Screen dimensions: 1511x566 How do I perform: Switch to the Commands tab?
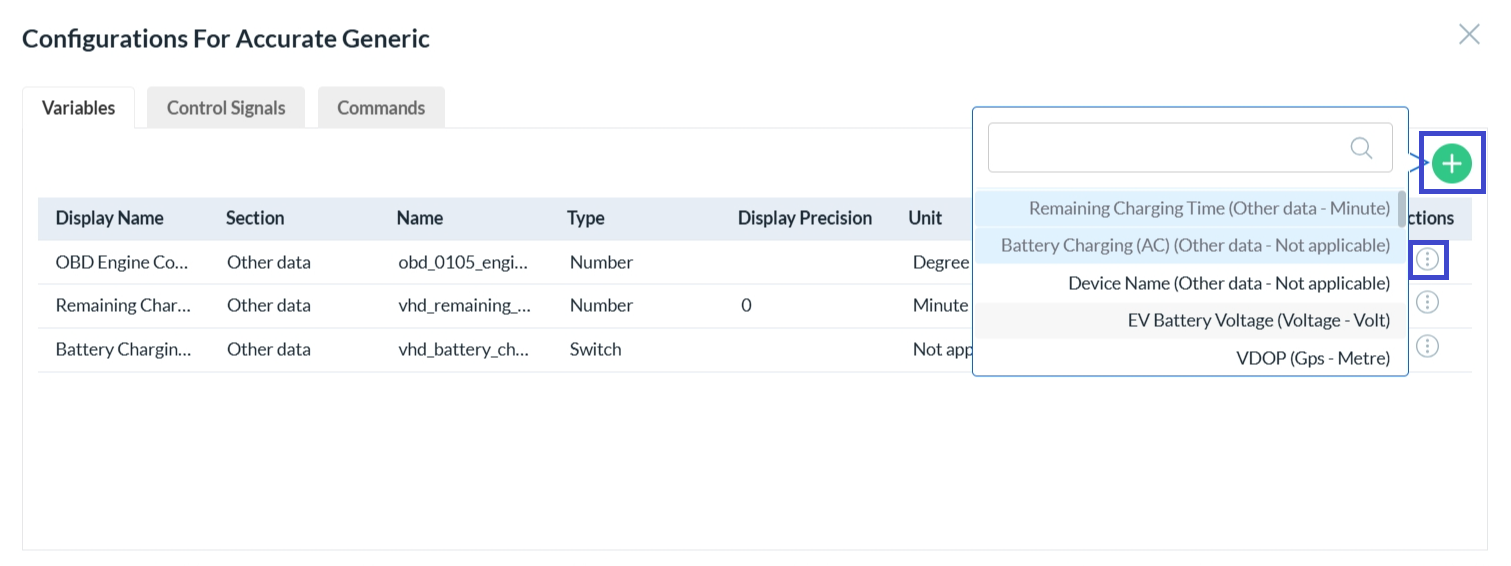click(x=381, y=108)
